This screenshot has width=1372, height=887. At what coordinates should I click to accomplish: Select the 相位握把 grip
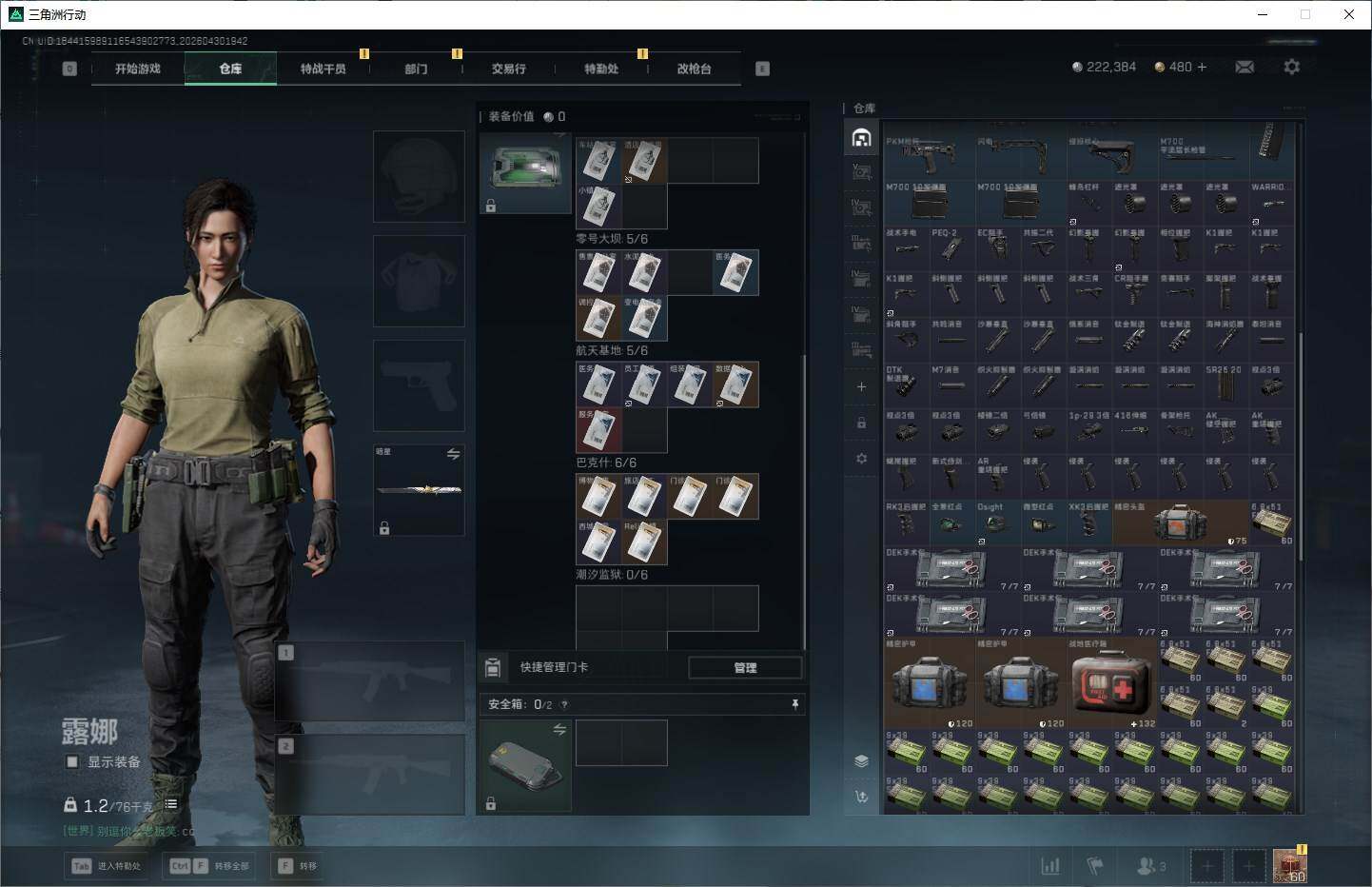(1181, 248)
